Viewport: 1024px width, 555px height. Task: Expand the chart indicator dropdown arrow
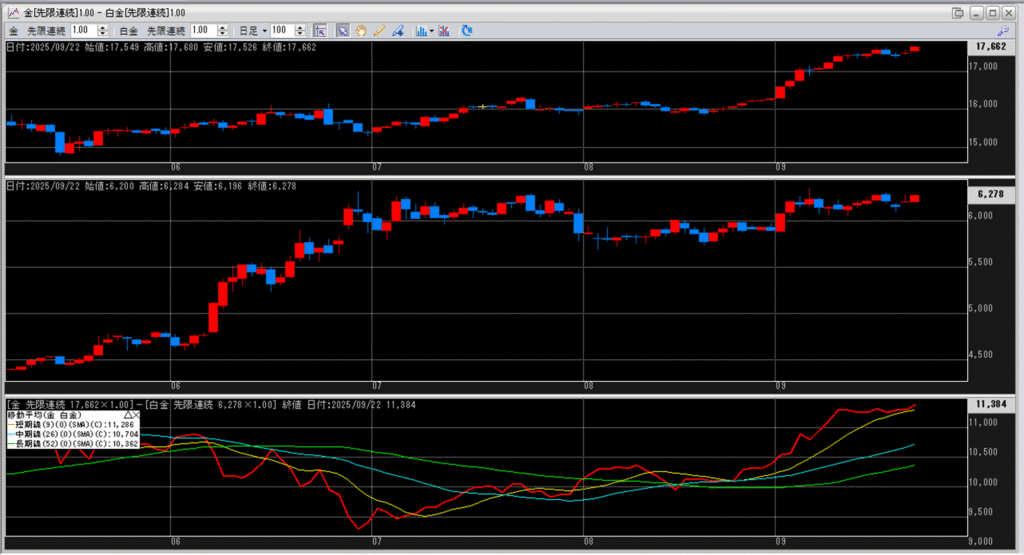431,31
